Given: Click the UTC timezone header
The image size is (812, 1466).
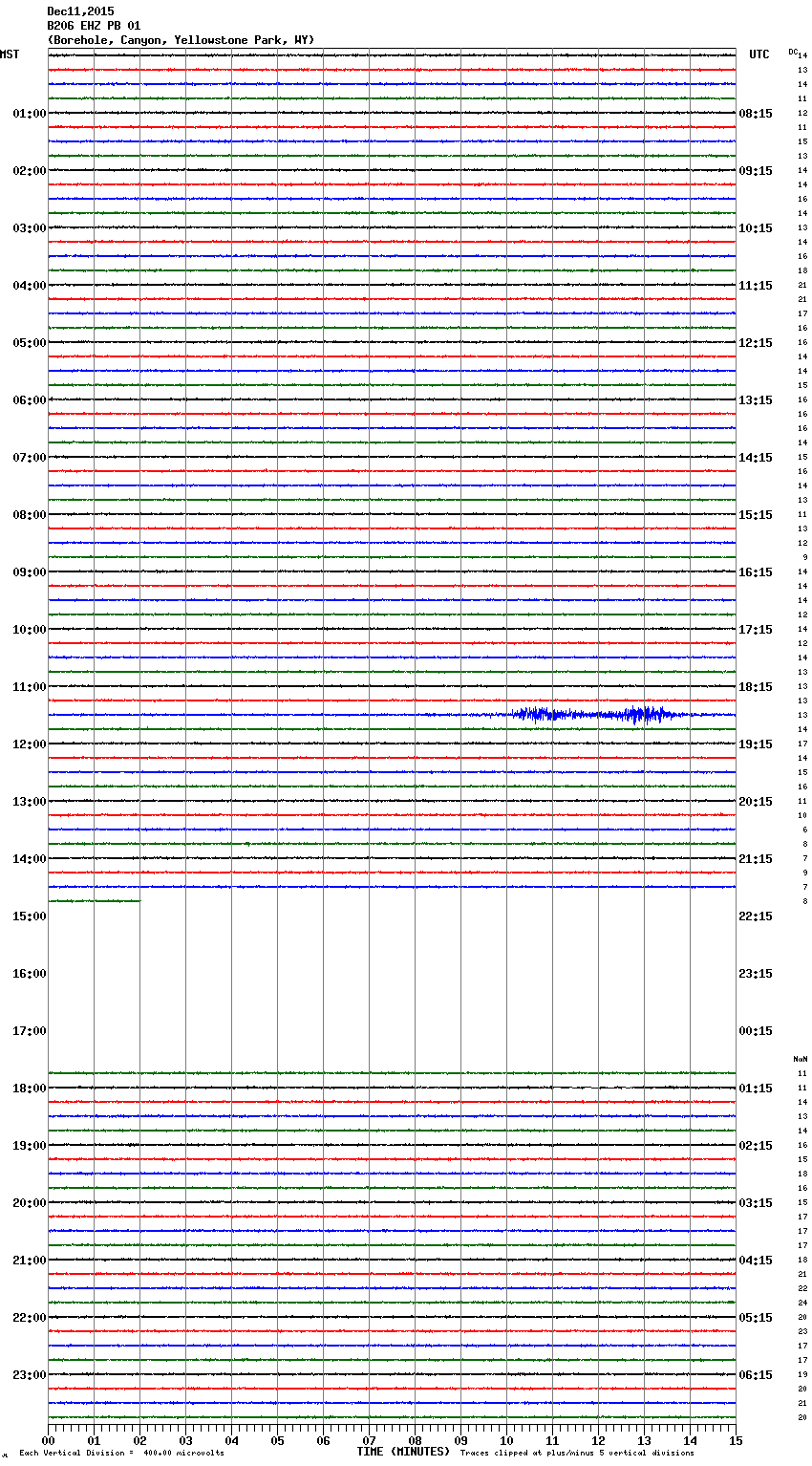Looking at the screenshot, I should tap(759, 54).
